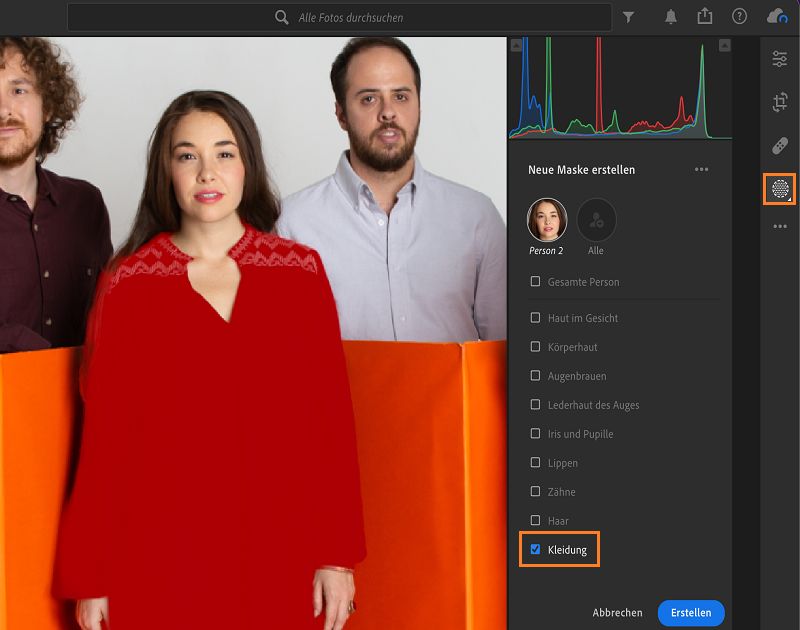Open the filter funnel icon
Screen dimensions: 800x630
[x=629, y=17]
